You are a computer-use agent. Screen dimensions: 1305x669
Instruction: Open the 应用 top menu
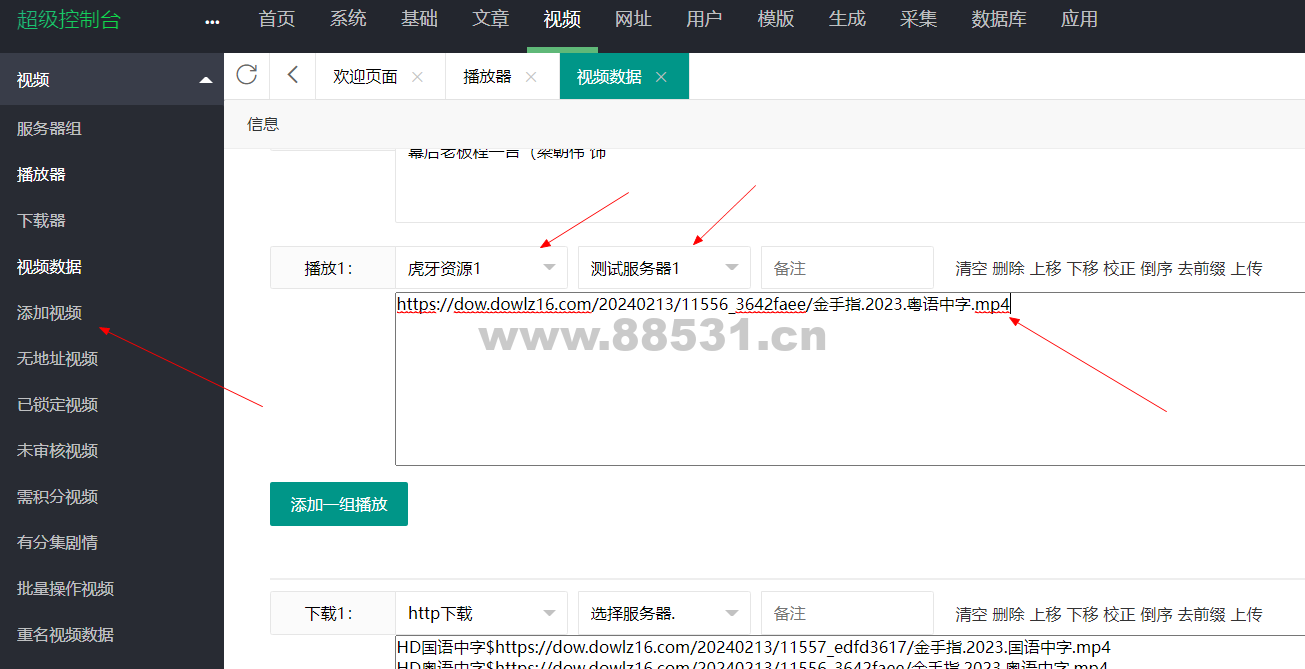coord(1079,19)
